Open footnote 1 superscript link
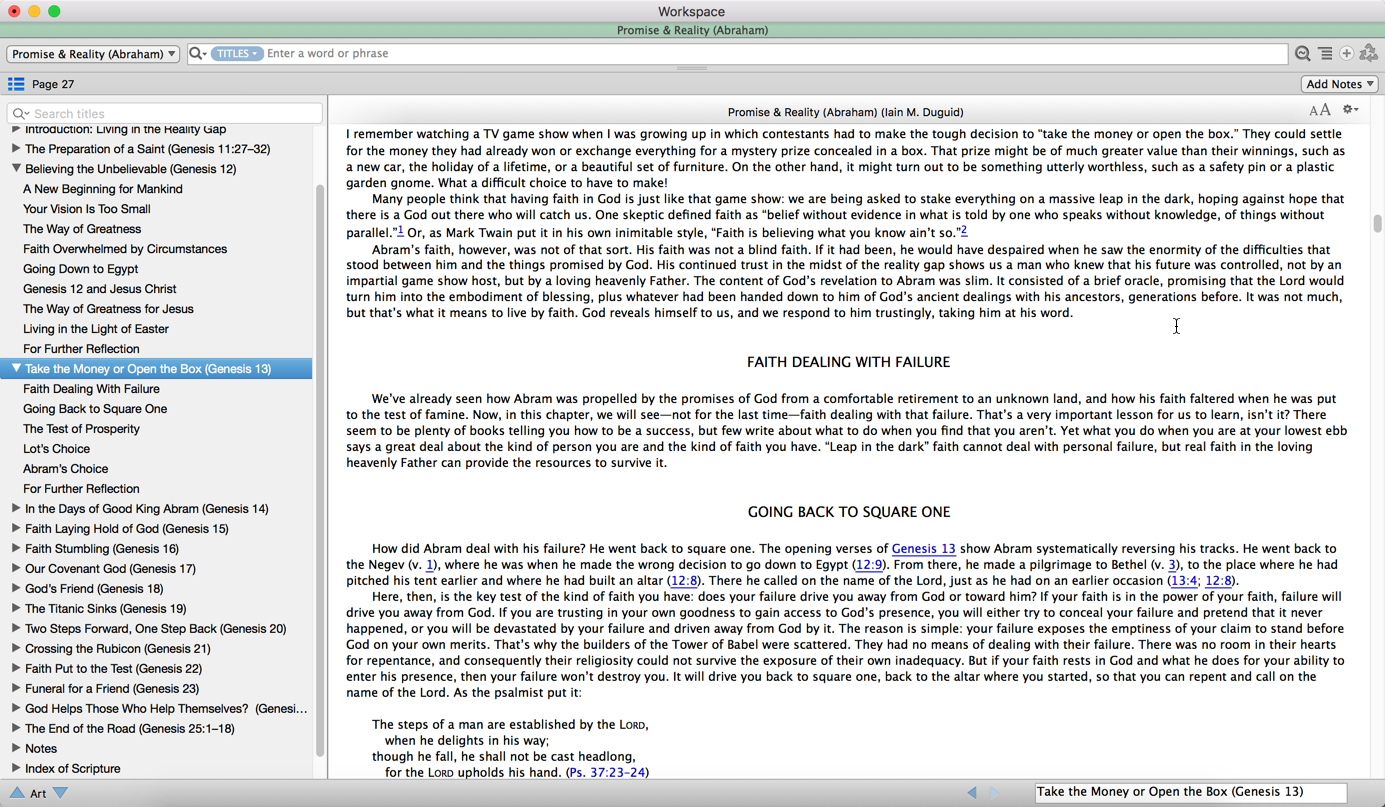The height and width of the screenshot is (807, 1385). pos(400,230)
